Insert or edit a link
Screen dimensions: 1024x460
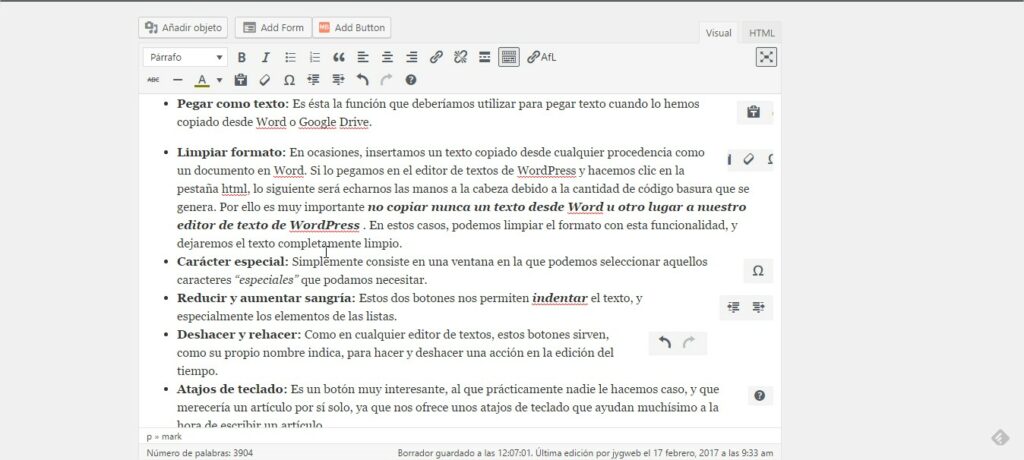[436, 58]
